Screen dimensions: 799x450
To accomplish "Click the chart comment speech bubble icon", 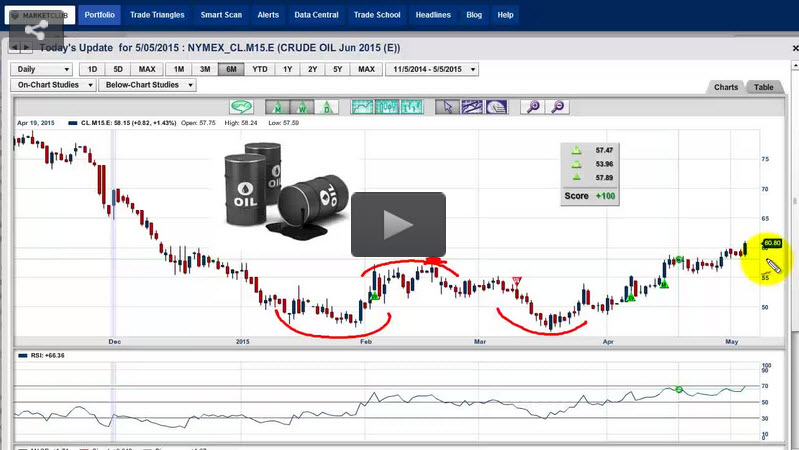I will pos(242,107).
